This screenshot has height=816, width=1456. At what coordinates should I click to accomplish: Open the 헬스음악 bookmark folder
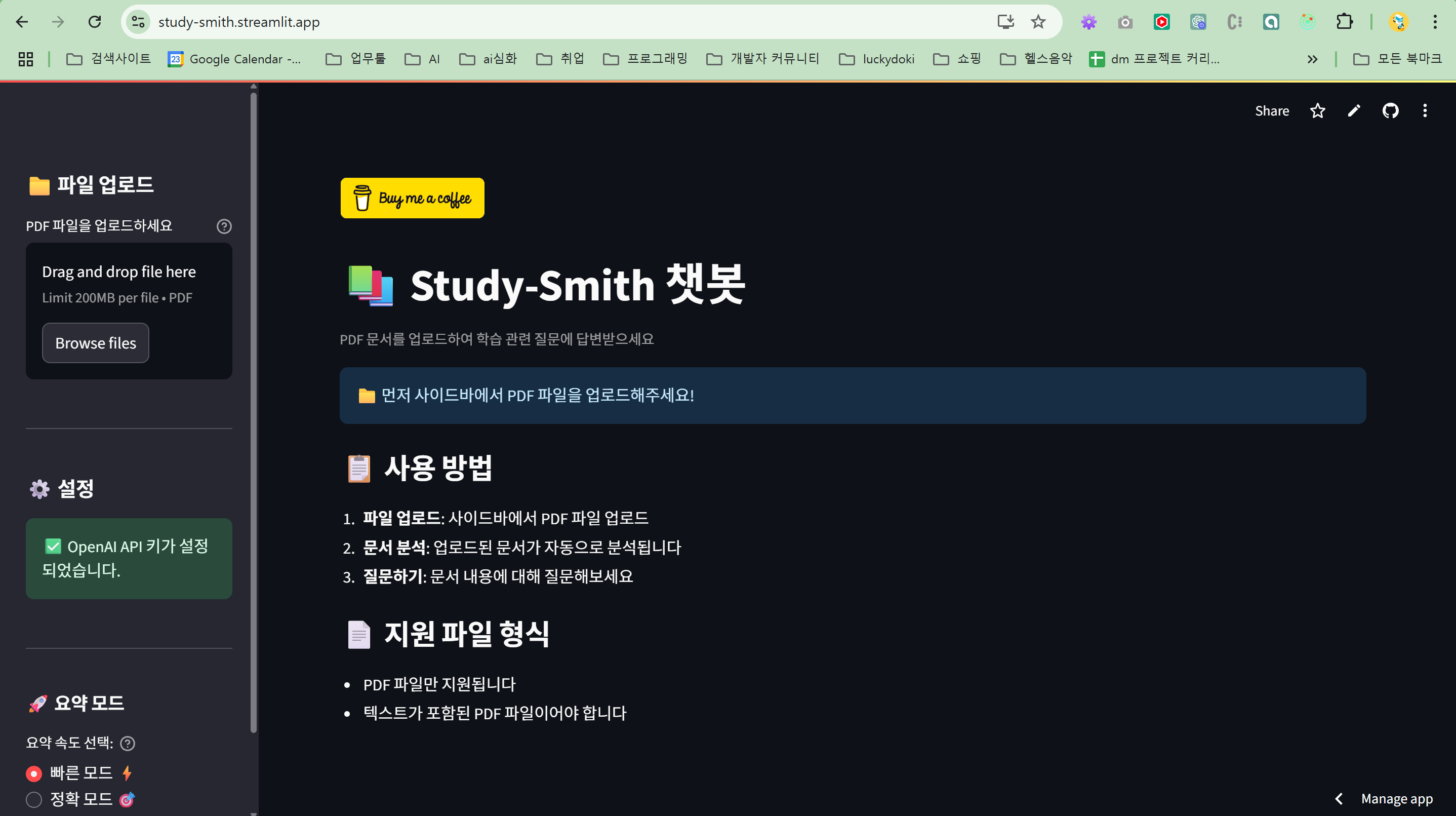point(1035,59)
